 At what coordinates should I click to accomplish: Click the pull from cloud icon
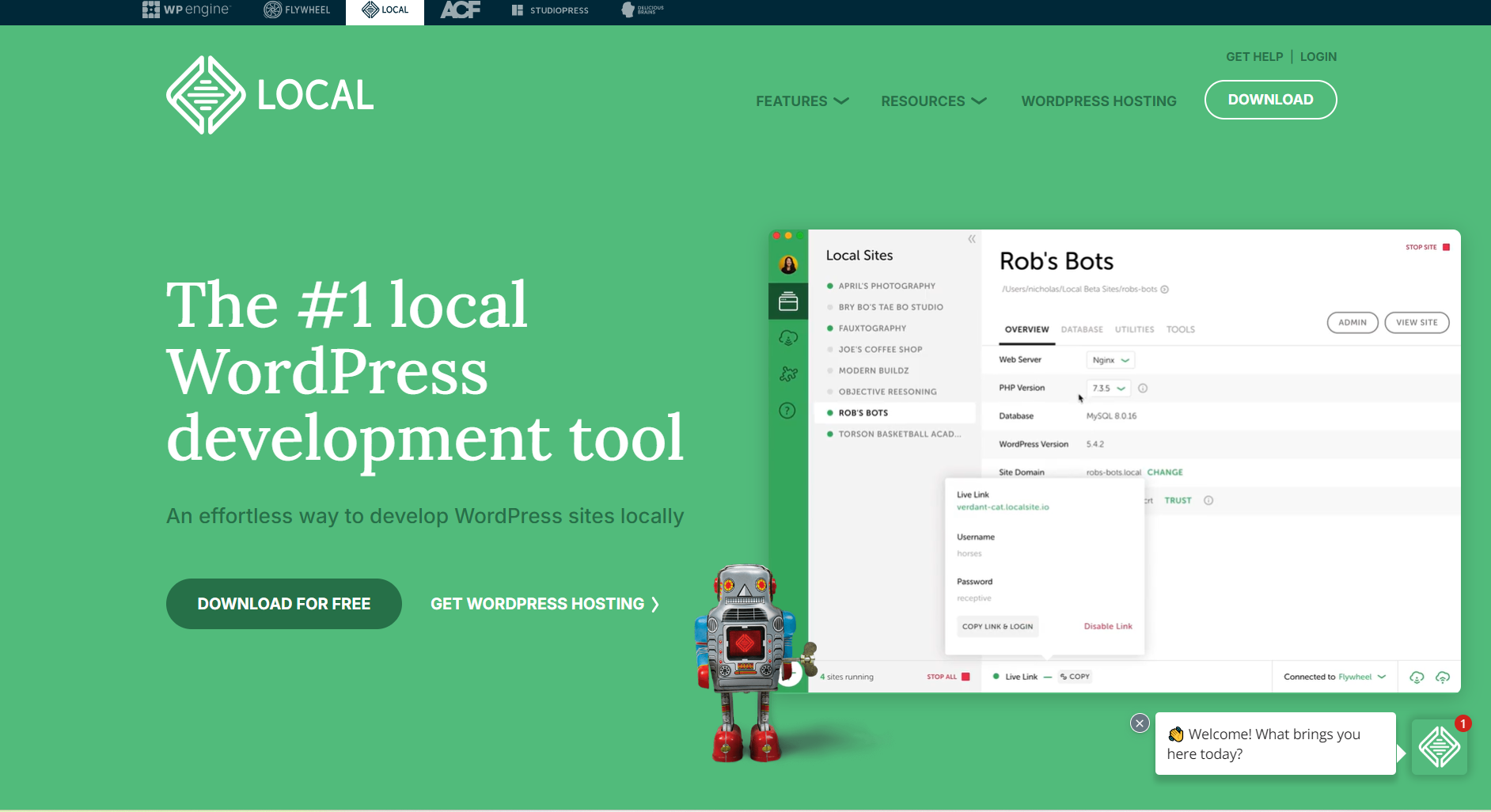coord(1417,677)
